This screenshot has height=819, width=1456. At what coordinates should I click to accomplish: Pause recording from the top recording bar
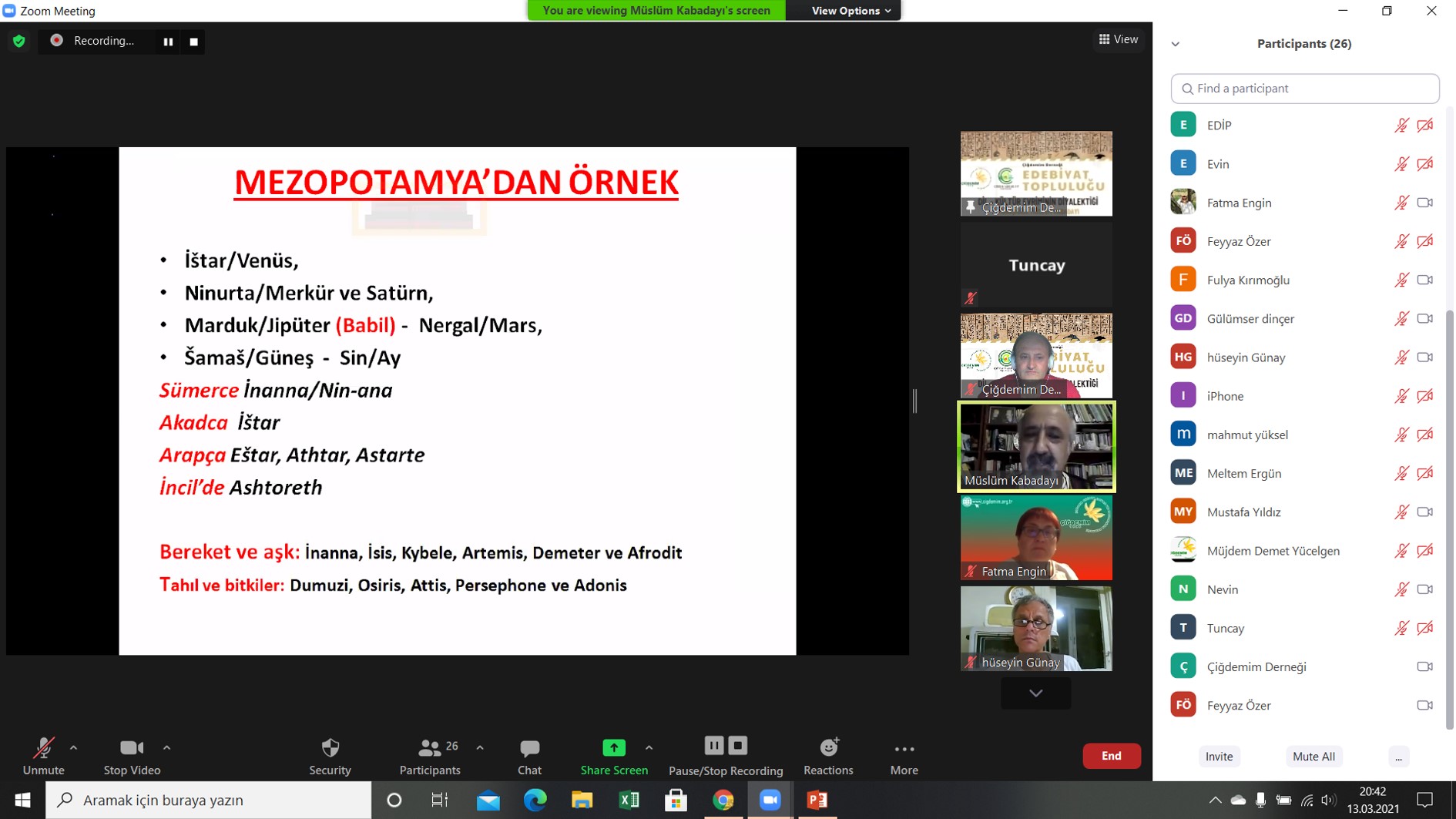click(168, 42)
